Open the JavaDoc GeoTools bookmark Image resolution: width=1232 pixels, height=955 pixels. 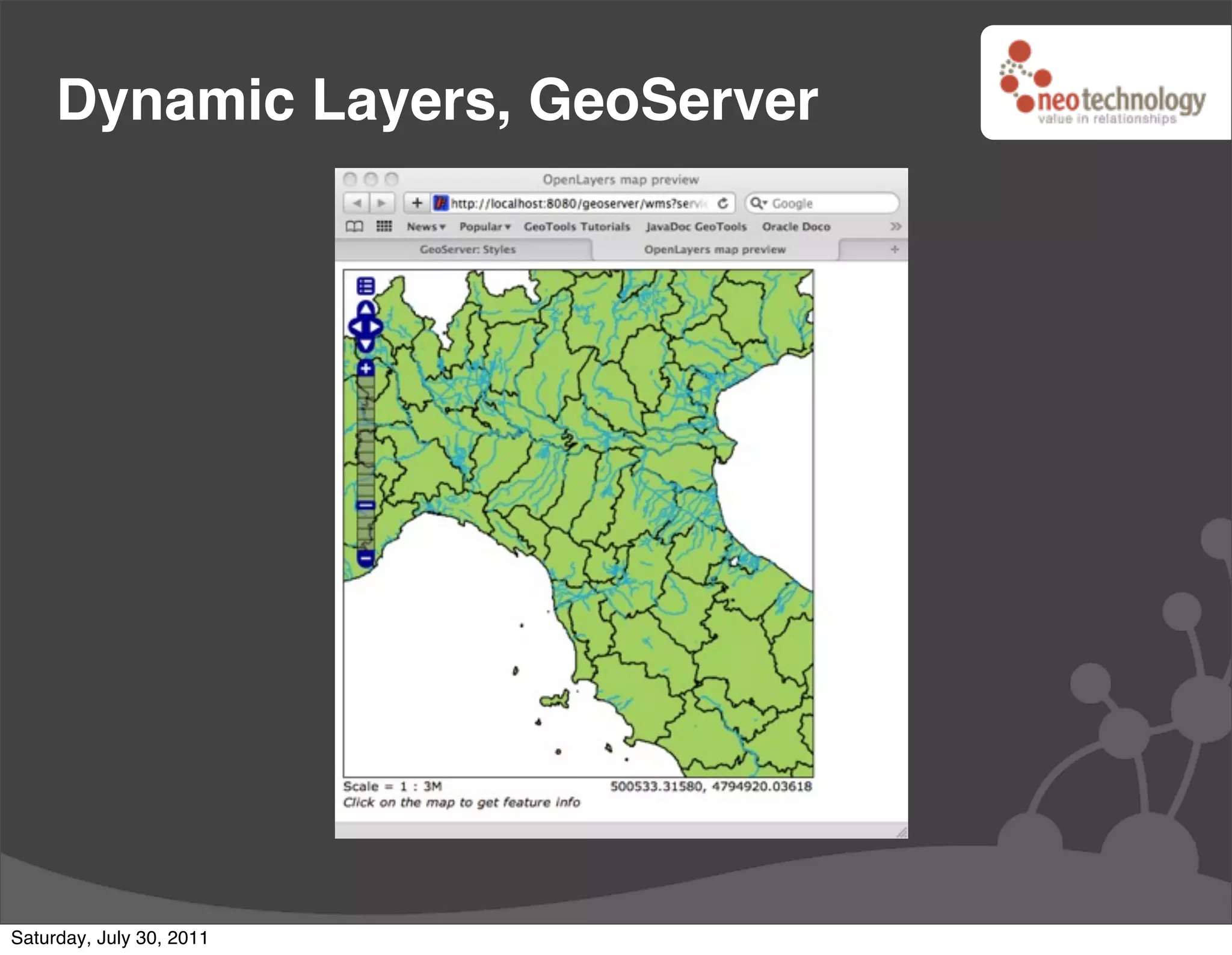click(696, 227)
